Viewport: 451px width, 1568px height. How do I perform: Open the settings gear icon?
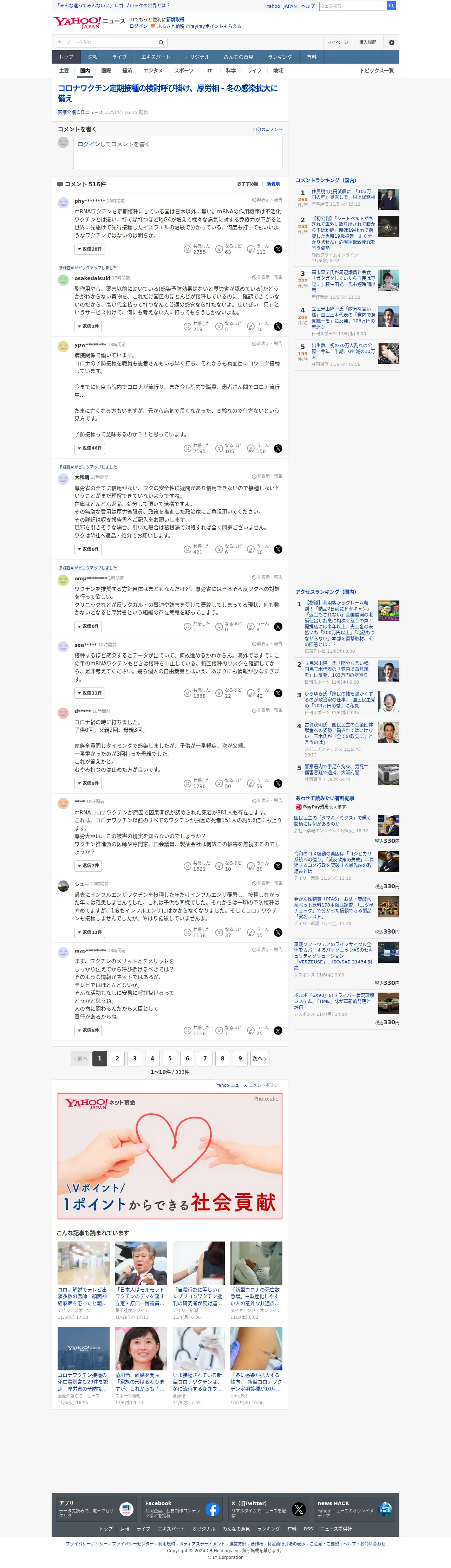391,43
